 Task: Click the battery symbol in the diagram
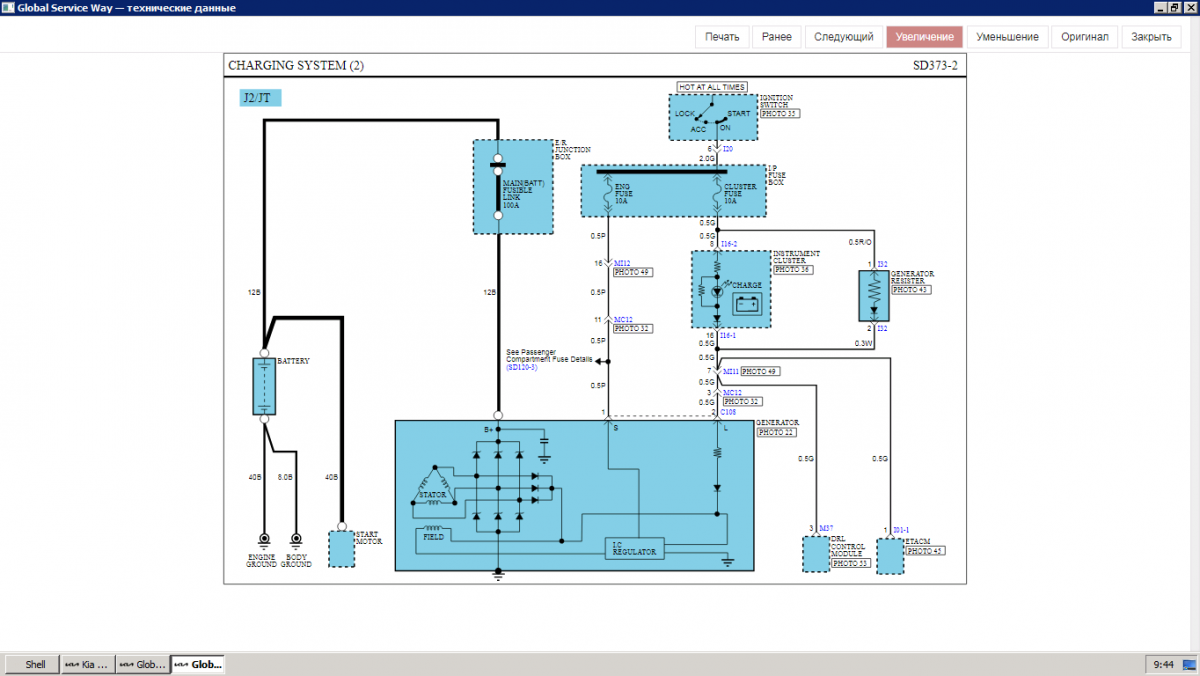264,386
